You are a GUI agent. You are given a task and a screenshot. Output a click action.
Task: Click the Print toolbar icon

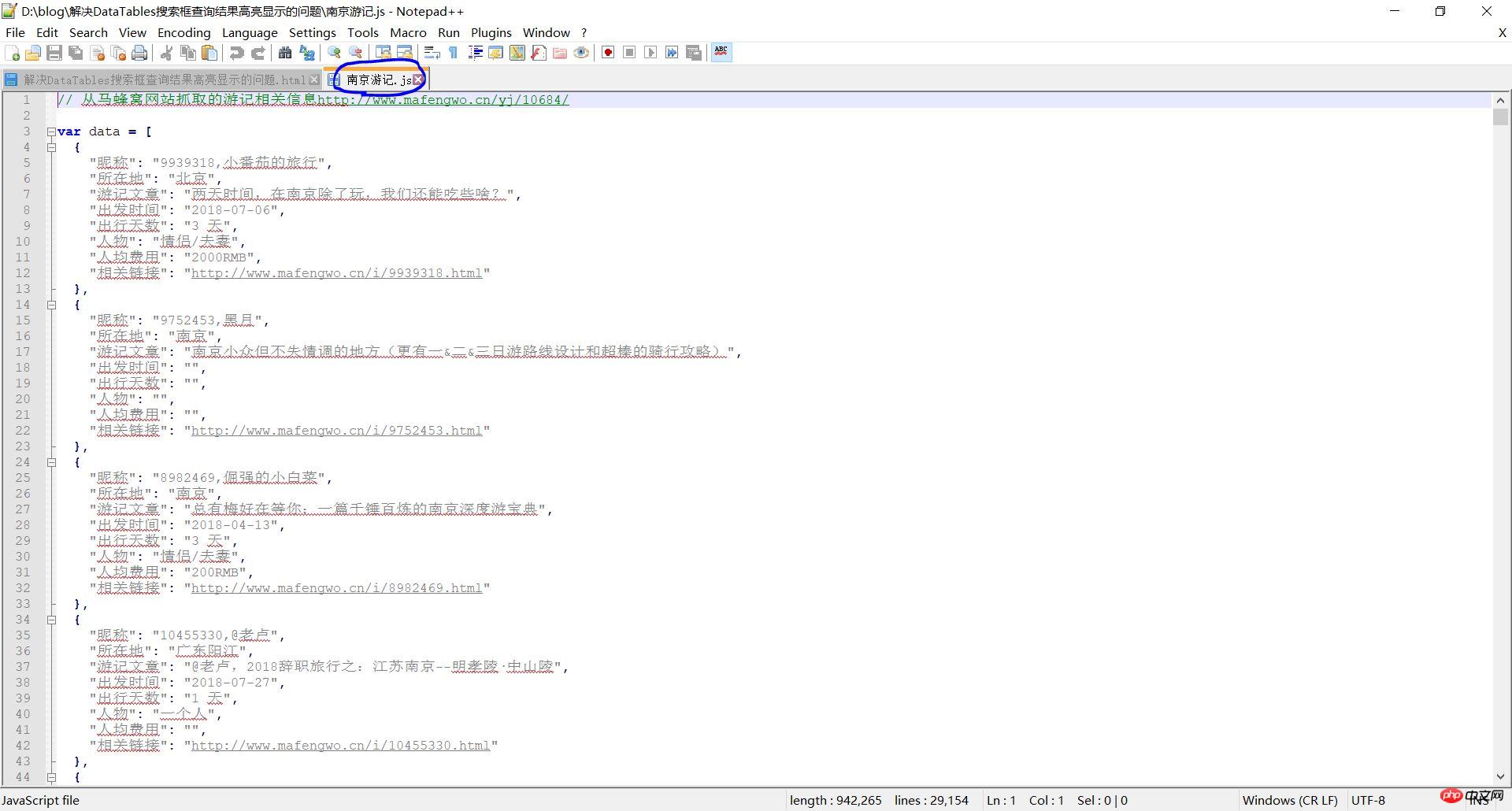pos(140,53)
